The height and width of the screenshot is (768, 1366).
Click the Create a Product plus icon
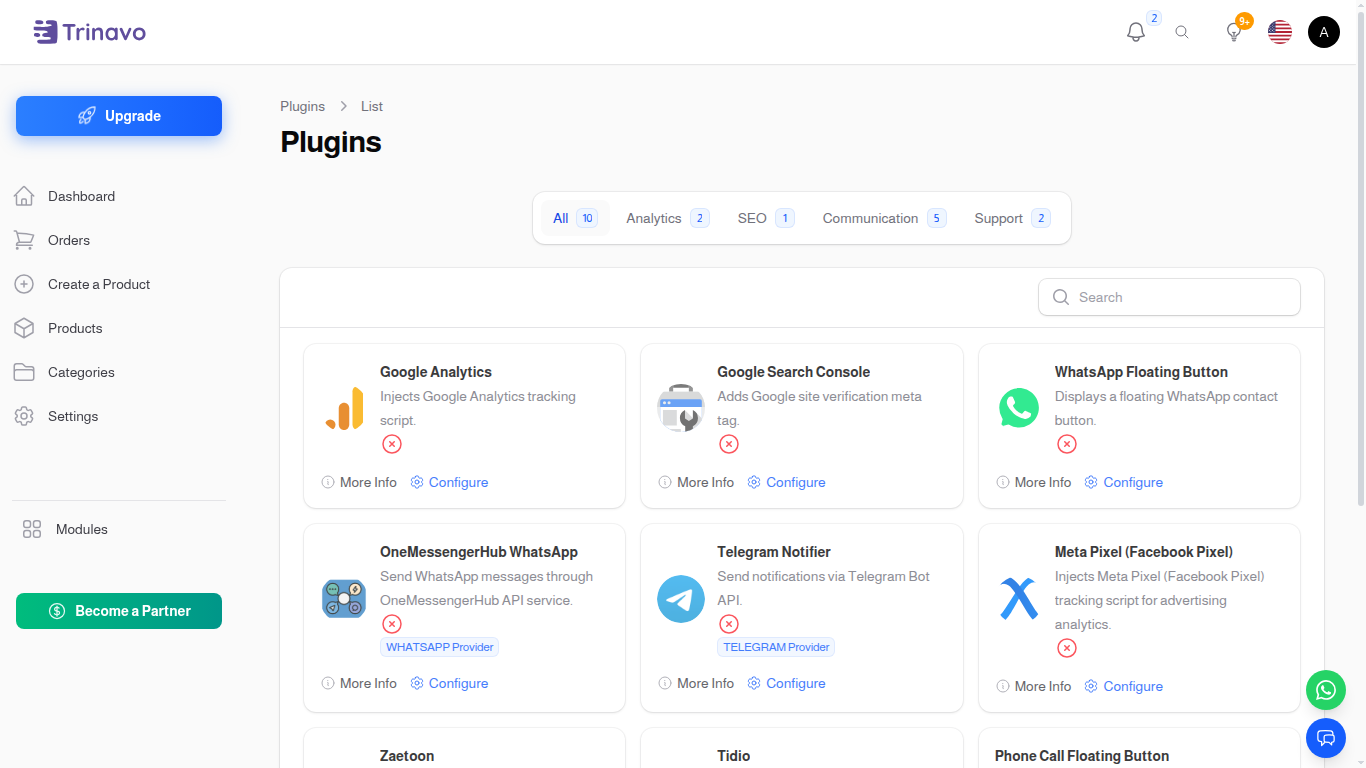24,284
